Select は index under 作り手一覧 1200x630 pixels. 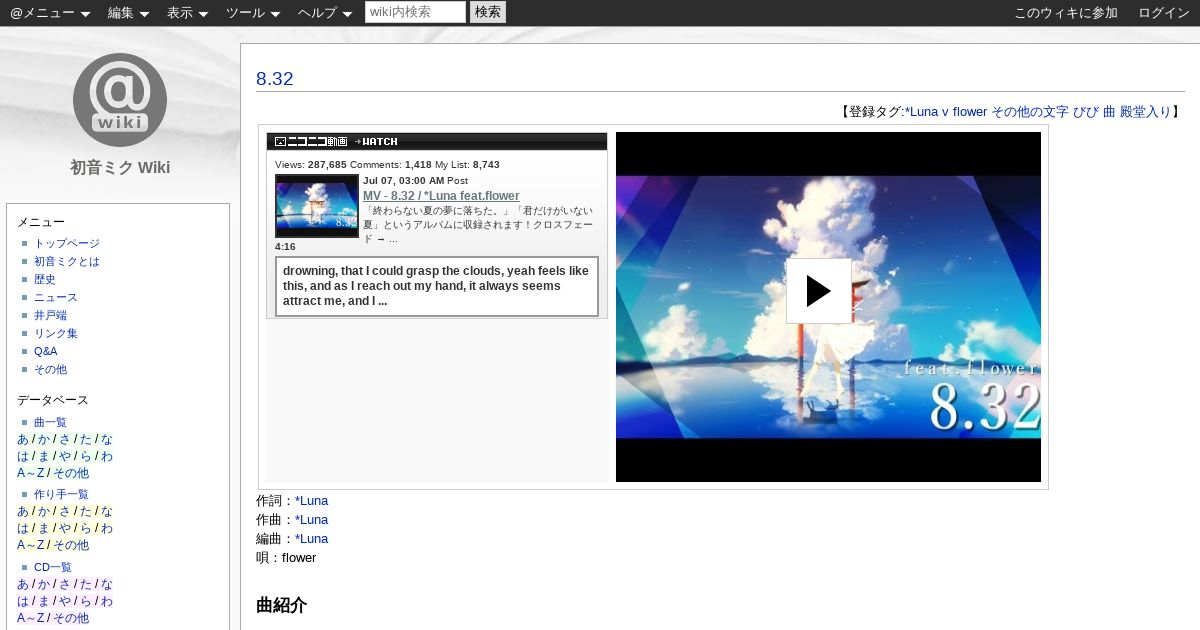(x=23, y=528)
